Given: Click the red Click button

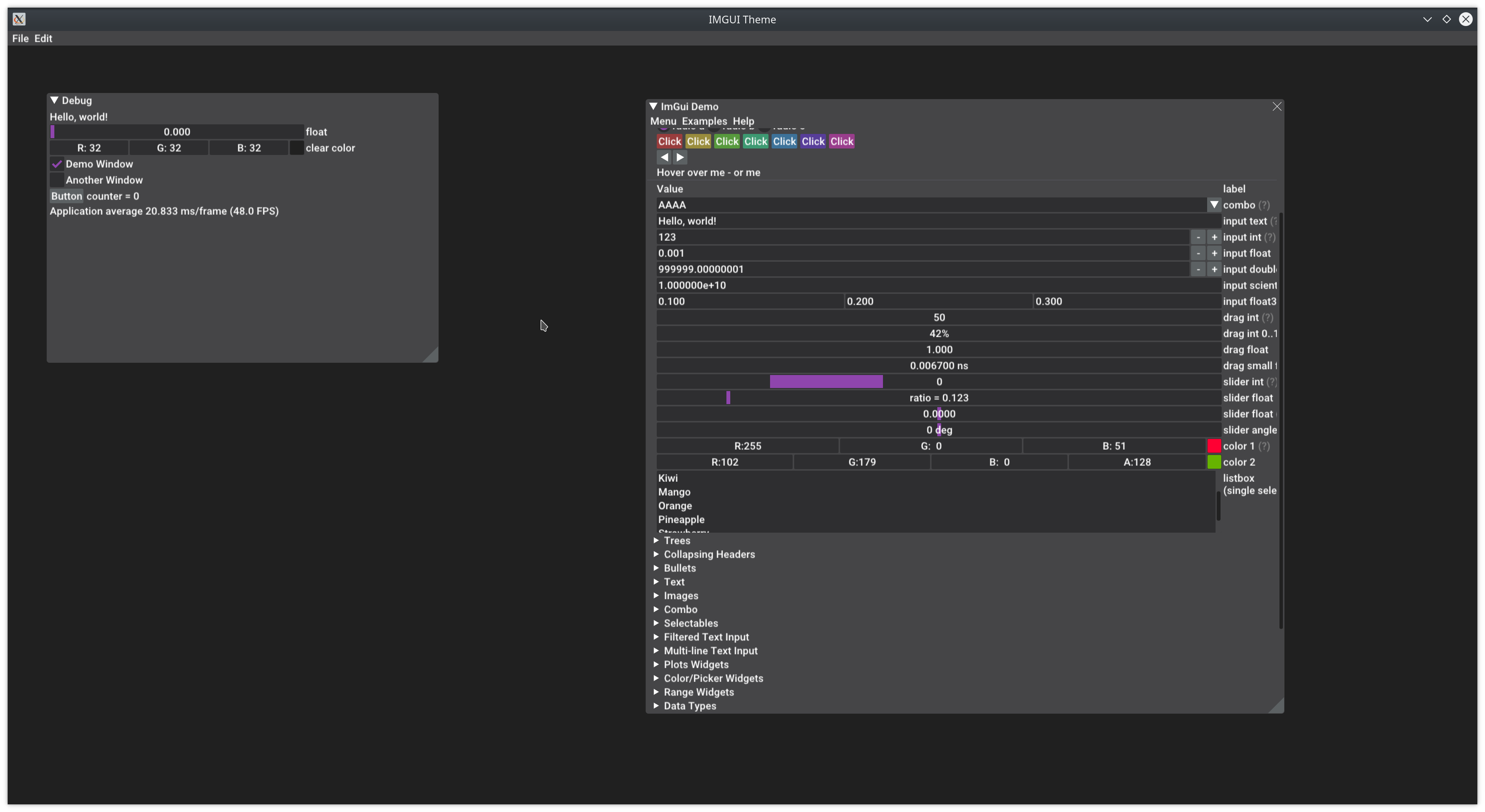Looking at the screenshot, I should [x=669, y=141].
